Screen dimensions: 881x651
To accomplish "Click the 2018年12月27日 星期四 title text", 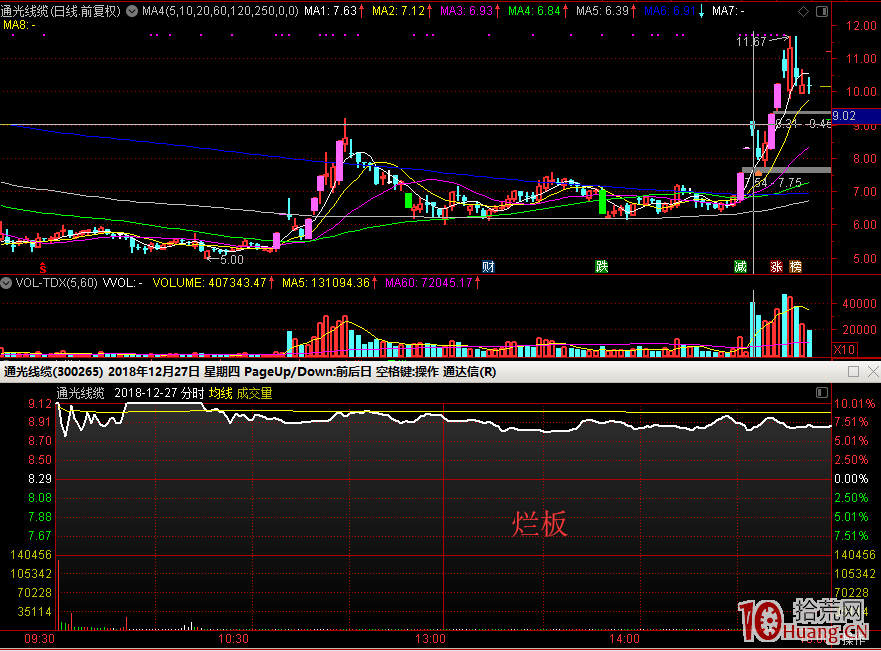I will [174, 372].
